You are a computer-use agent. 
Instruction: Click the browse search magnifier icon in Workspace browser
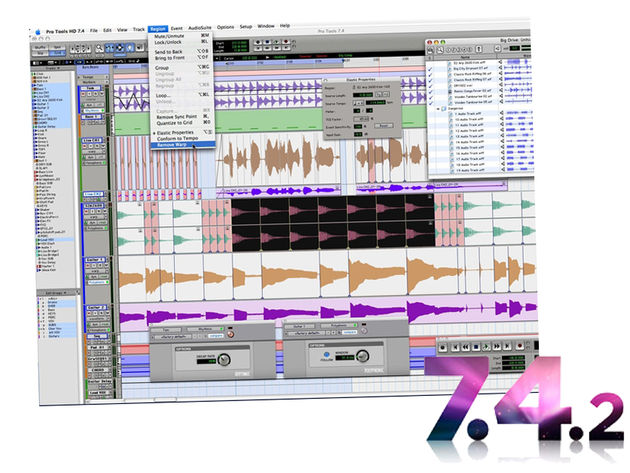(x=430, y=50)
